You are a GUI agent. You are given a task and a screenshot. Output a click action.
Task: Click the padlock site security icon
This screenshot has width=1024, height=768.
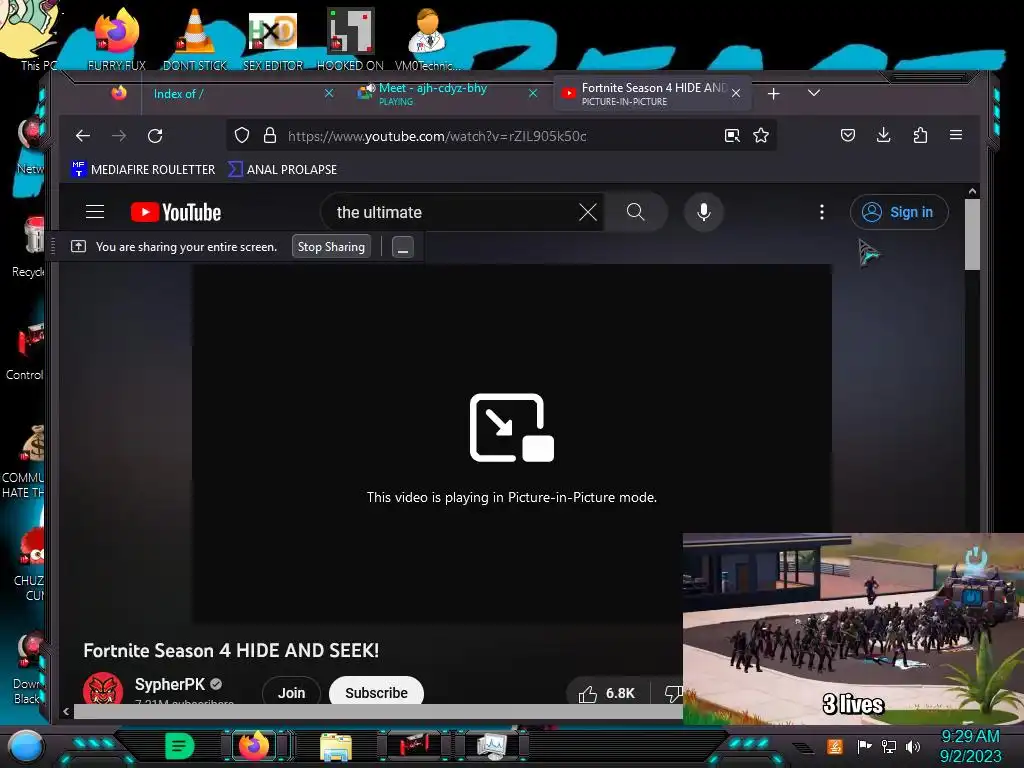270,135
